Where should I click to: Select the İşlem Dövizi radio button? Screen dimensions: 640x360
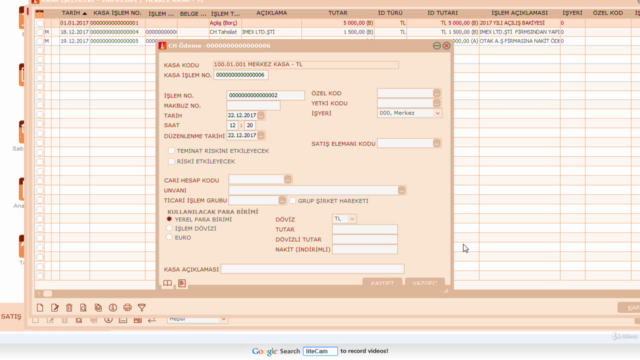click(169, 228)
